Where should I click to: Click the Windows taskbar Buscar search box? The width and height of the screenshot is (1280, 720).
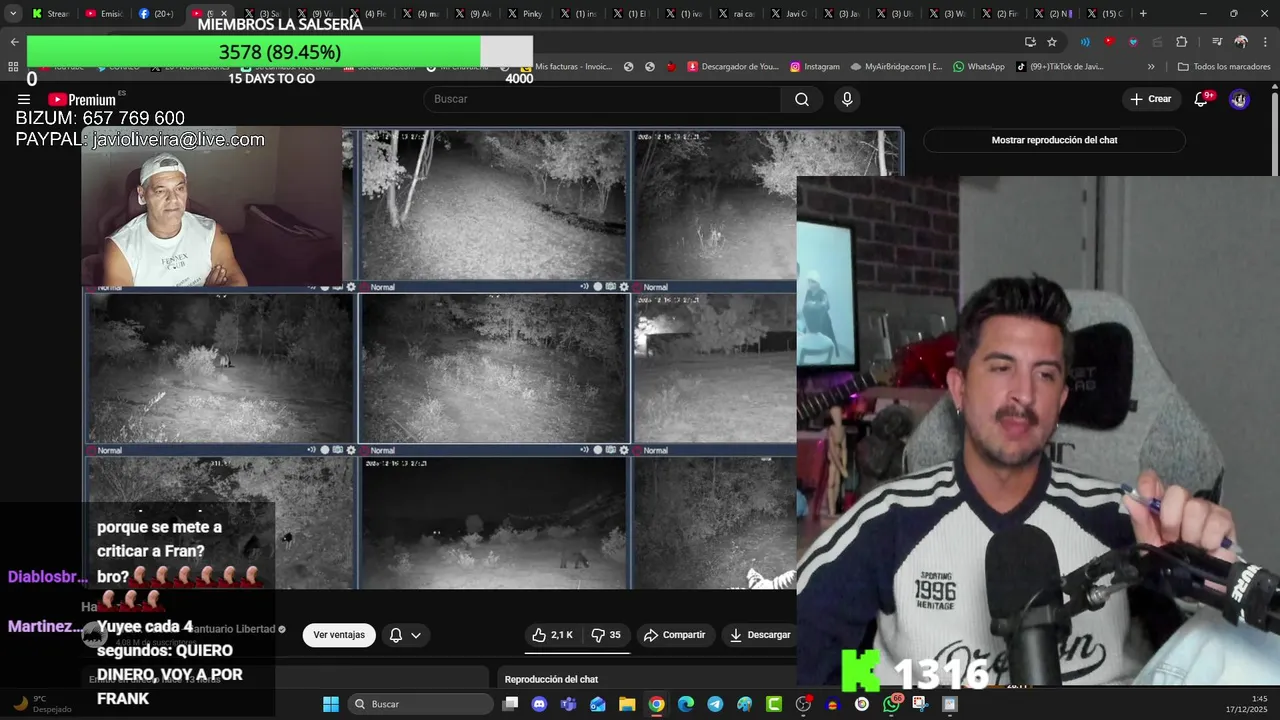[420, 704]
